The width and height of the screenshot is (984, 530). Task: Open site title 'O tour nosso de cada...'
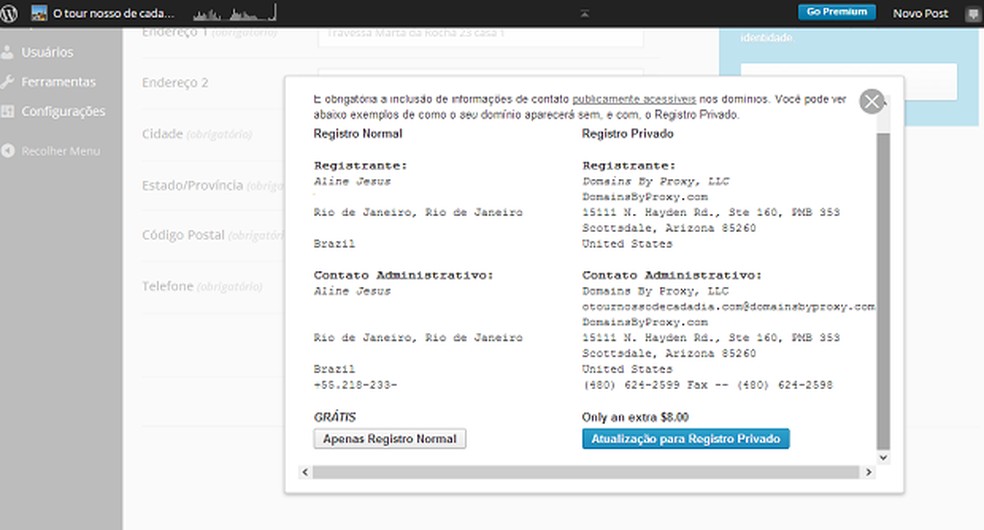(114, 13)
